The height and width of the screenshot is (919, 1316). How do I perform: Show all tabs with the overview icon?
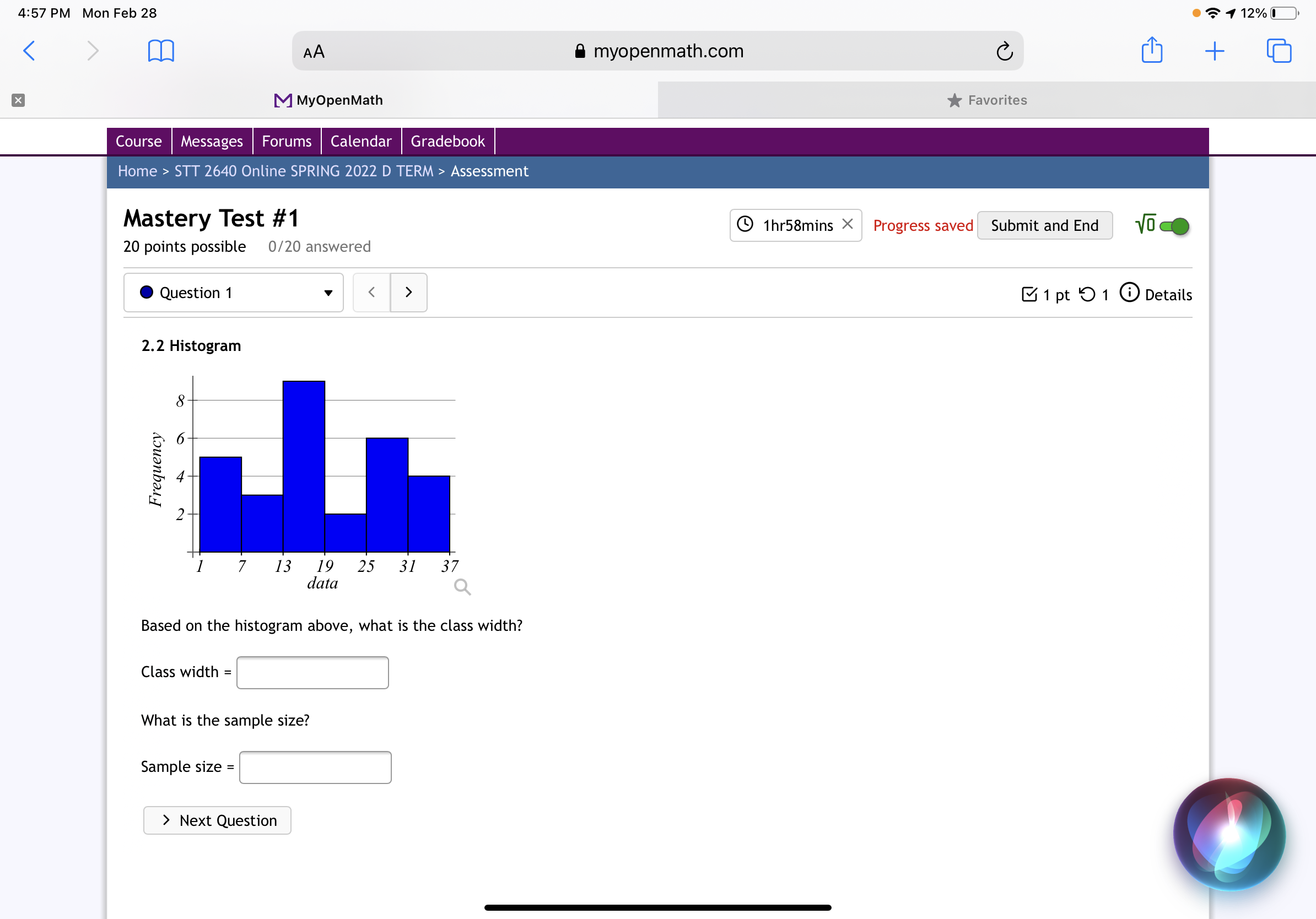[x=1279, y=51]
